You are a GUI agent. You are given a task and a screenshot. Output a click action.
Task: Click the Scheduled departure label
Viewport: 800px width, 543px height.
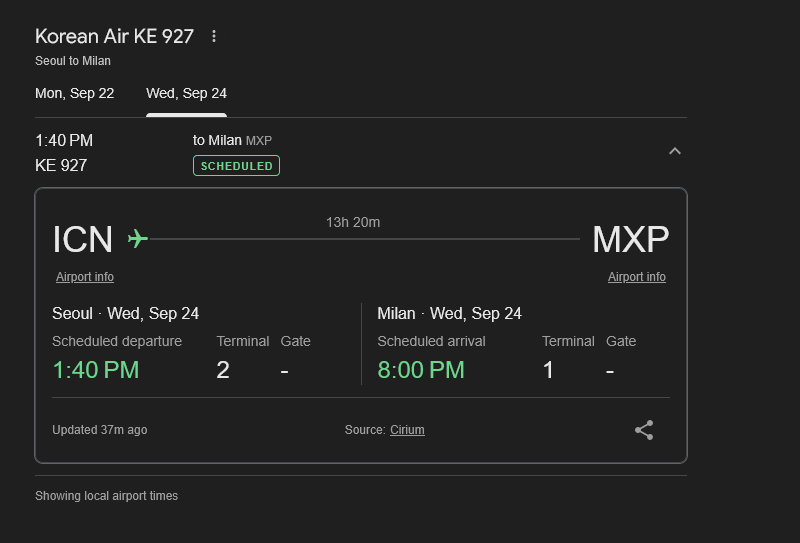(117, 341)
